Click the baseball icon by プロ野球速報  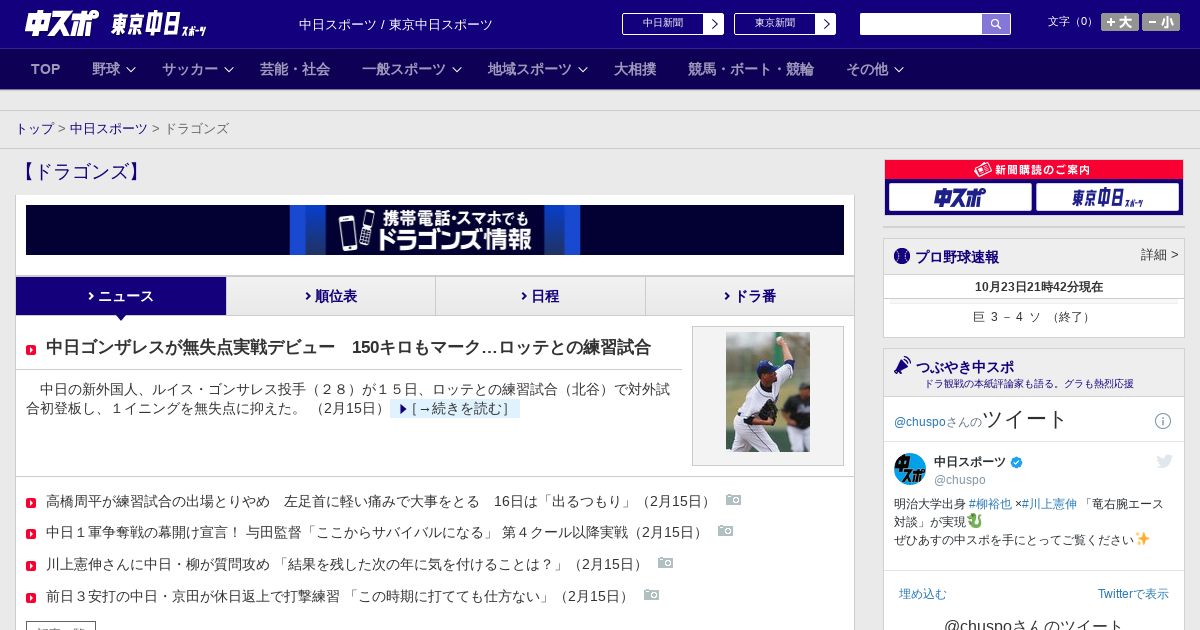click(902, 256)
